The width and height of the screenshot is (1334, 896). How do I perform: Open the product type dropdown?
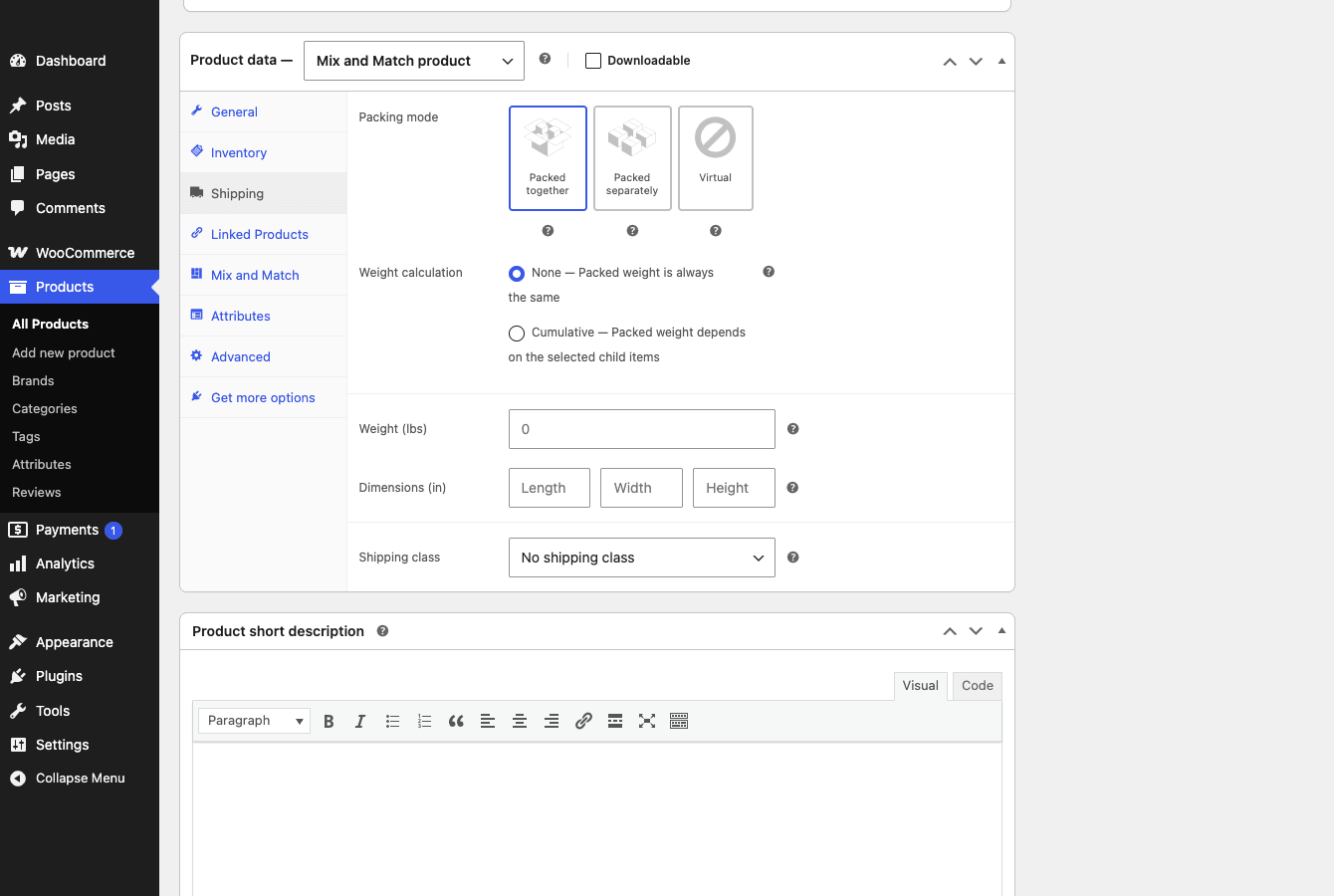point(414,61)
